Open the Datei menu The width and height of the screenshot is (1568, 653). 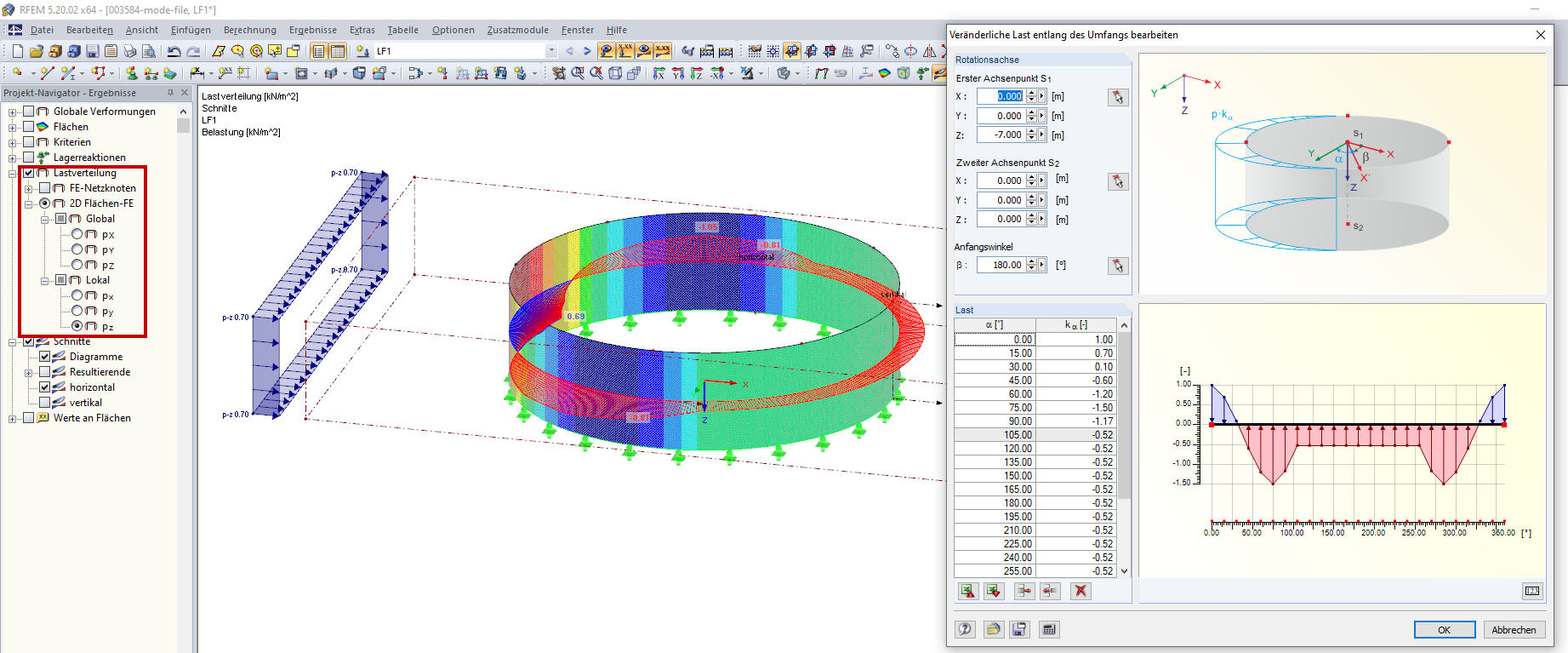coord(42,30)
